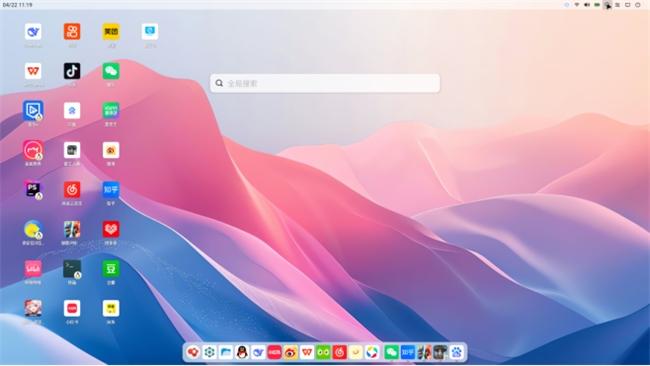The image size is (650, 366).
Task: Click the power icon at top-right corner
Action: [x=638, y=5]
